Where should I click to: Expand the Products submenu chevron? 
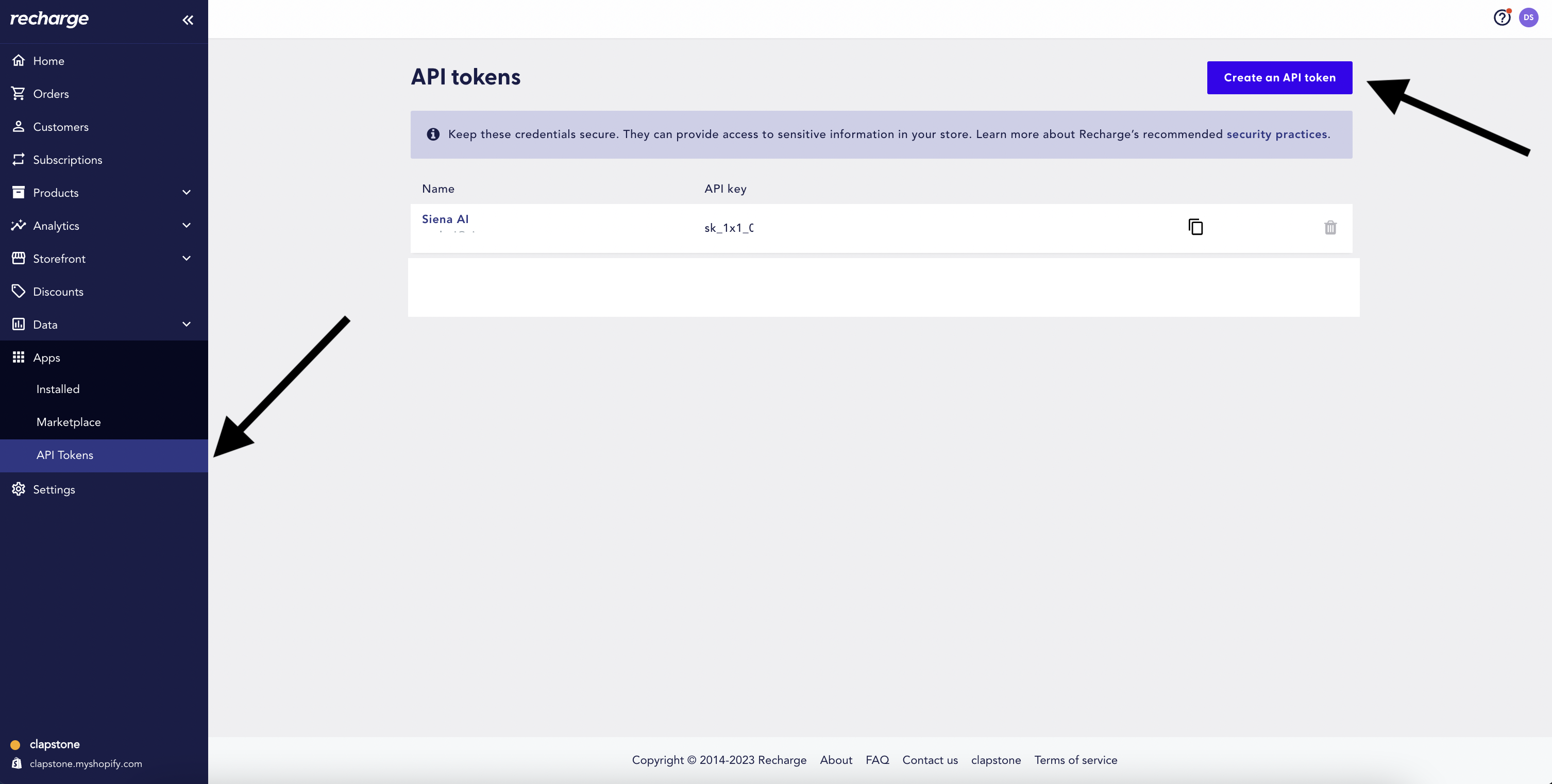pyautogui.click(x=187, y=192)
